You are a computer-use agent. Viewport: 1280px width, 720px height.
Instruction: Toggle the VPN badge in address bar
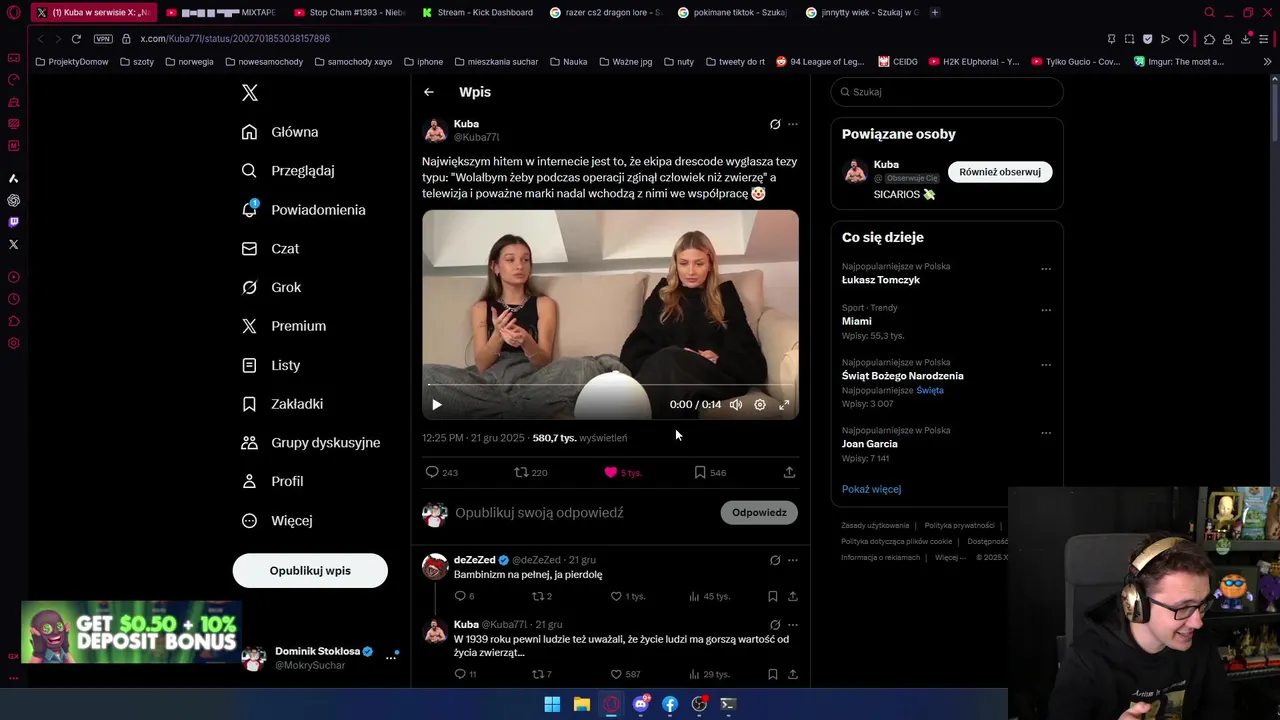point(103,39)
